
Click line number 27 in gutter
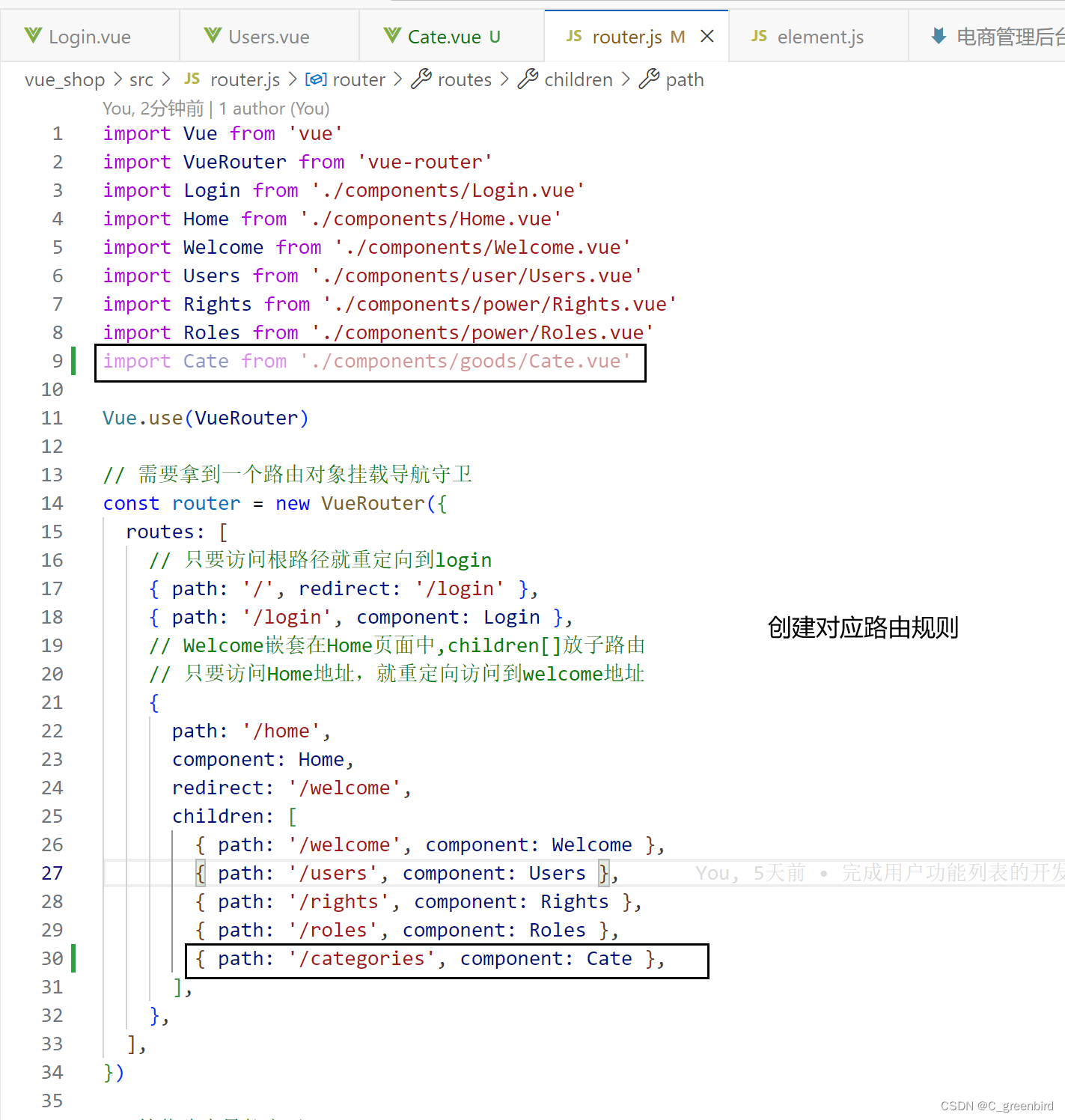tap(52, 873)
